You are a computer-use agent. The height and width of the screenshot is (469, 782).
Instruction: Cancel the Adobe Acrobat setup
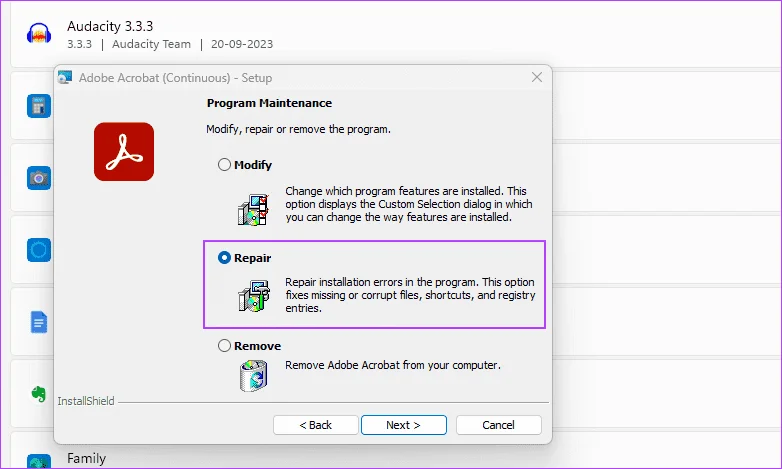pos(498,425)
